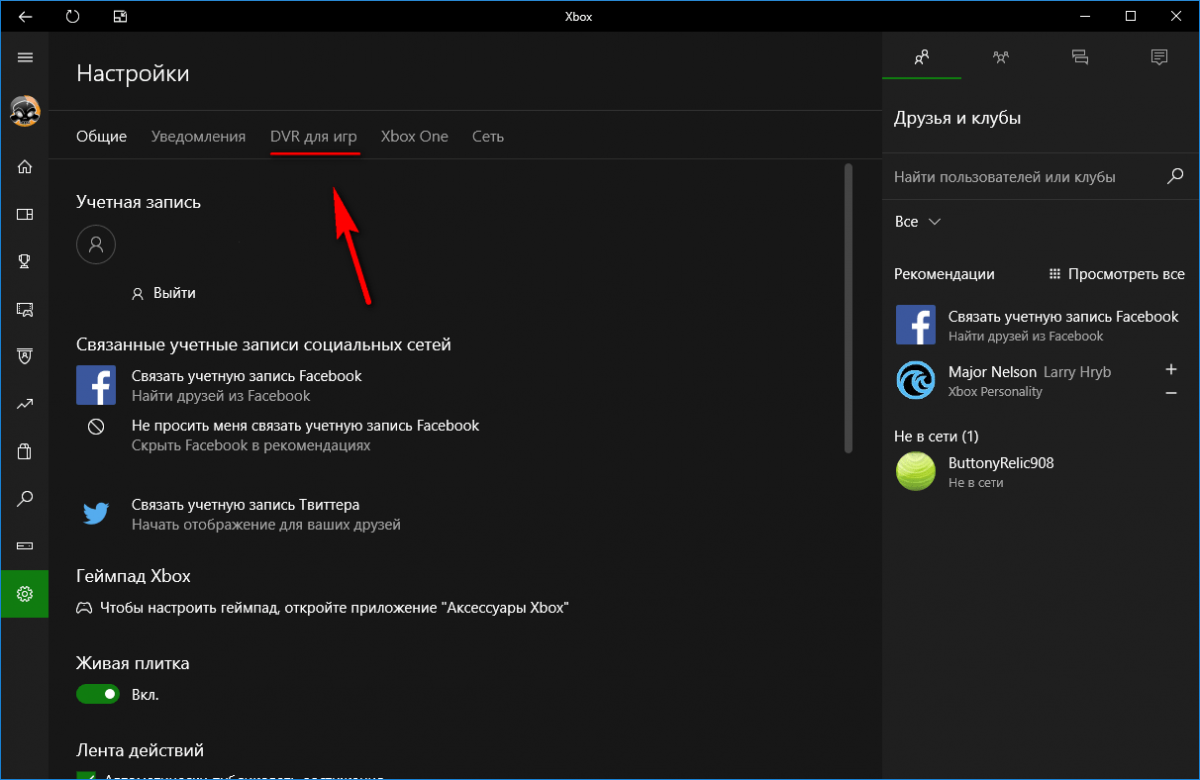Open Trending arrow icon in sidebar
Screen dimensions: 1200x780
click(25, 404)
